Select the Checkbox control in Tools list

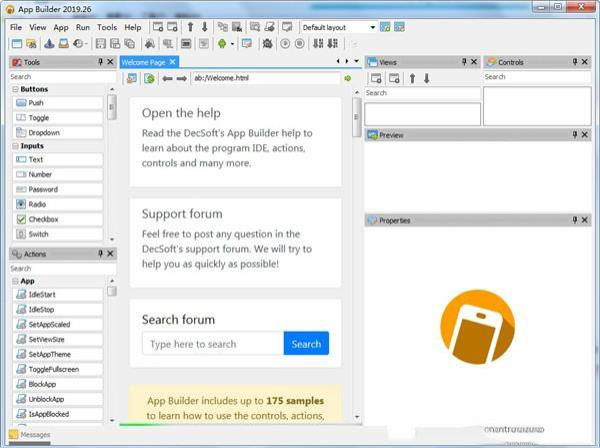43,219
